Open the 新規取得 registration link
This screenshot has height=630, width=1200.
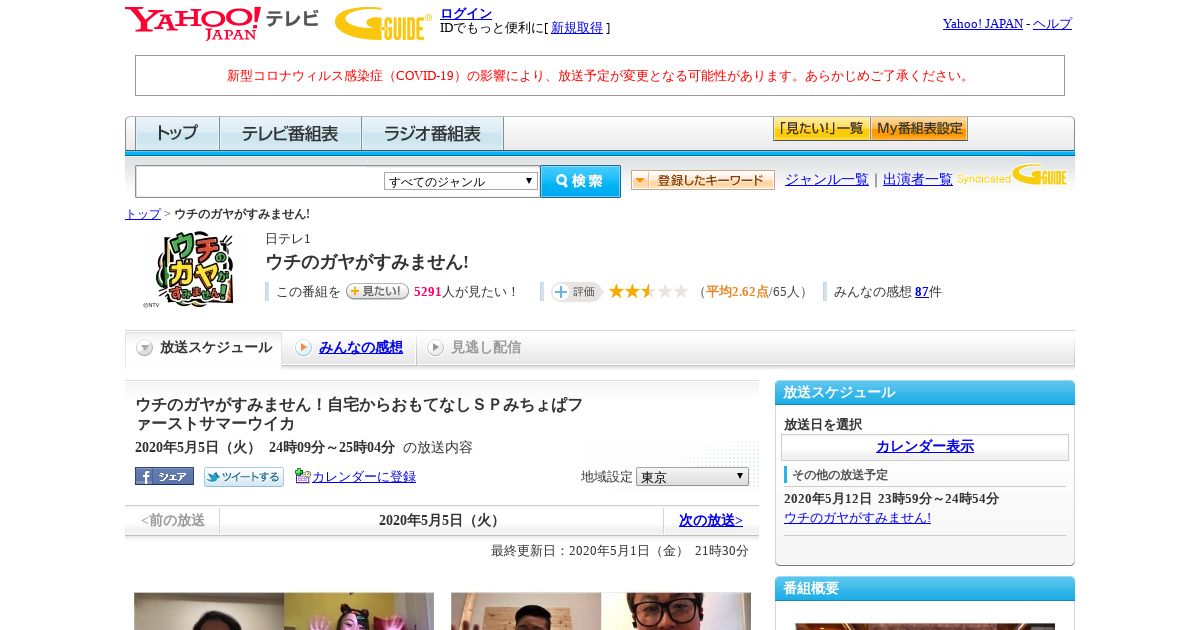pos(577,28)
